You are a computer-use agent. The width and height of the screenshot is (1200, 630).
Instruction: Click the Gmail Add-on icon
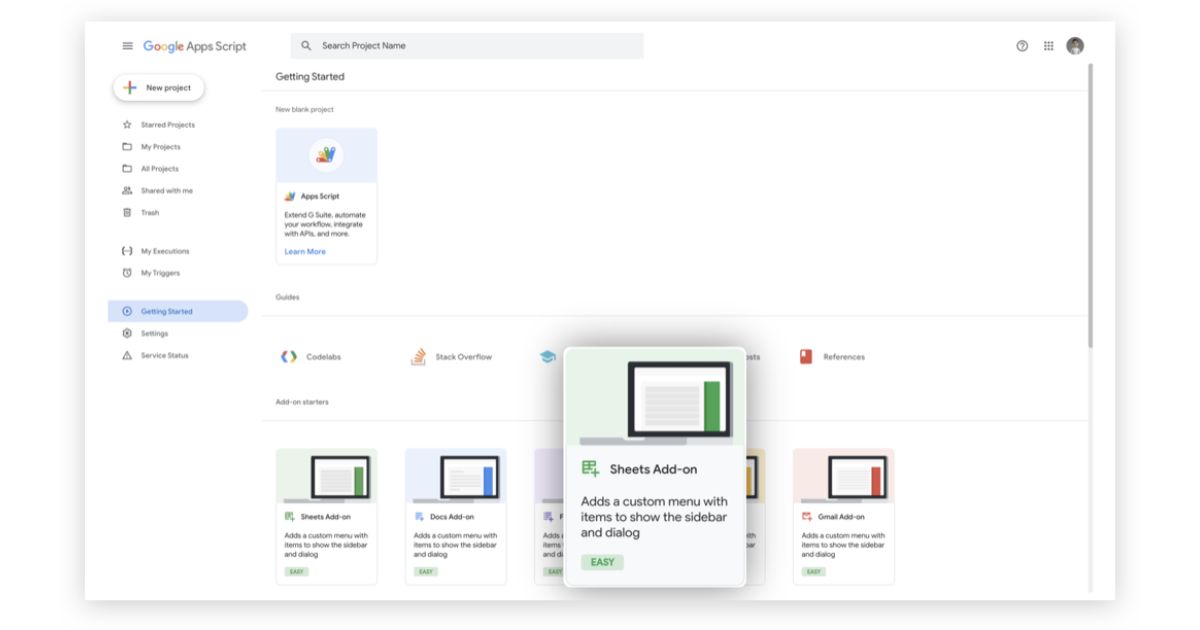[x=807, y=517]
